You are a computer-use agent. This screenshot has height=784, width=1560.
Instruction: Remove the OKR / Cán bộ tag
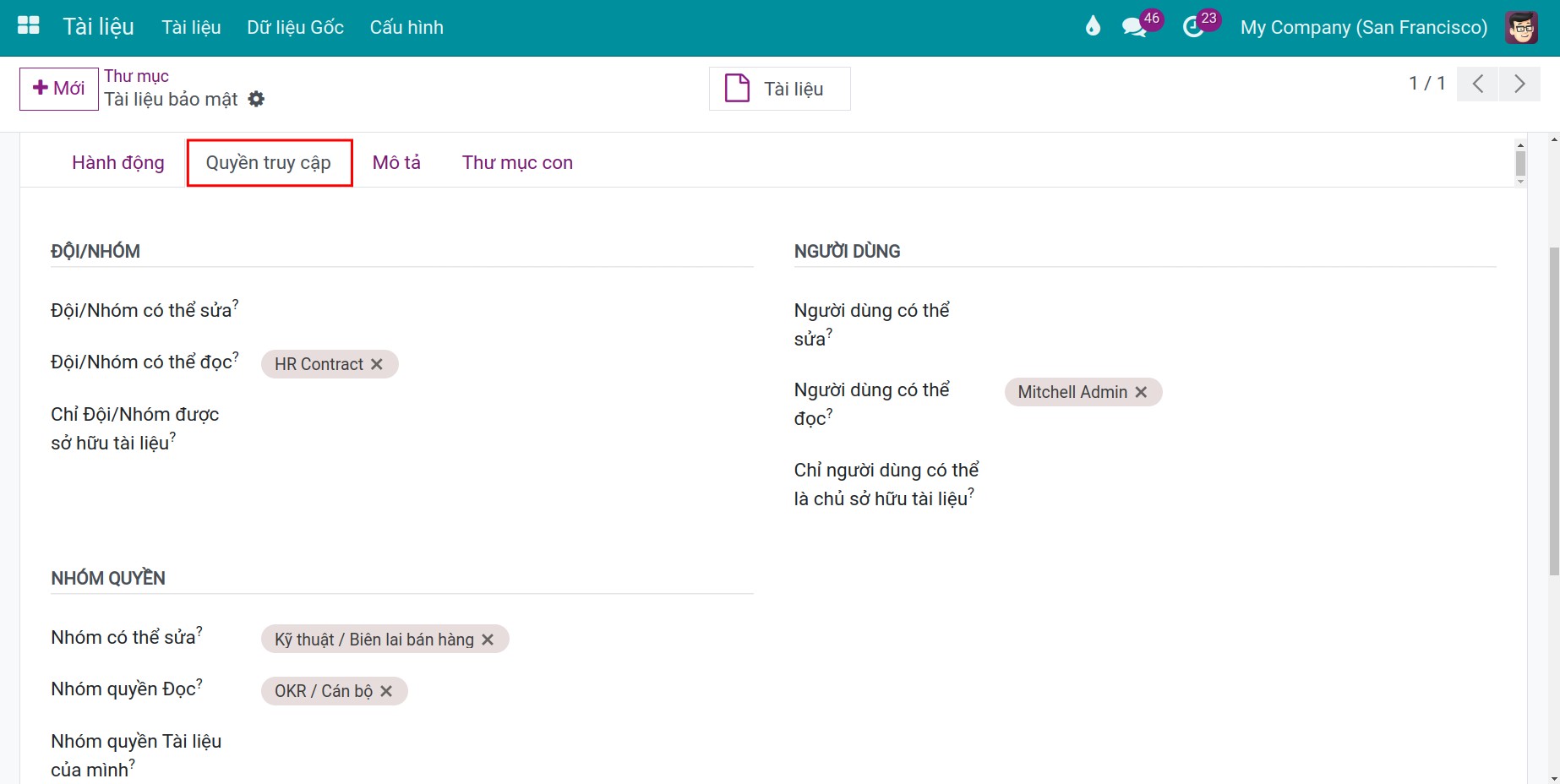tap(386, 691)
